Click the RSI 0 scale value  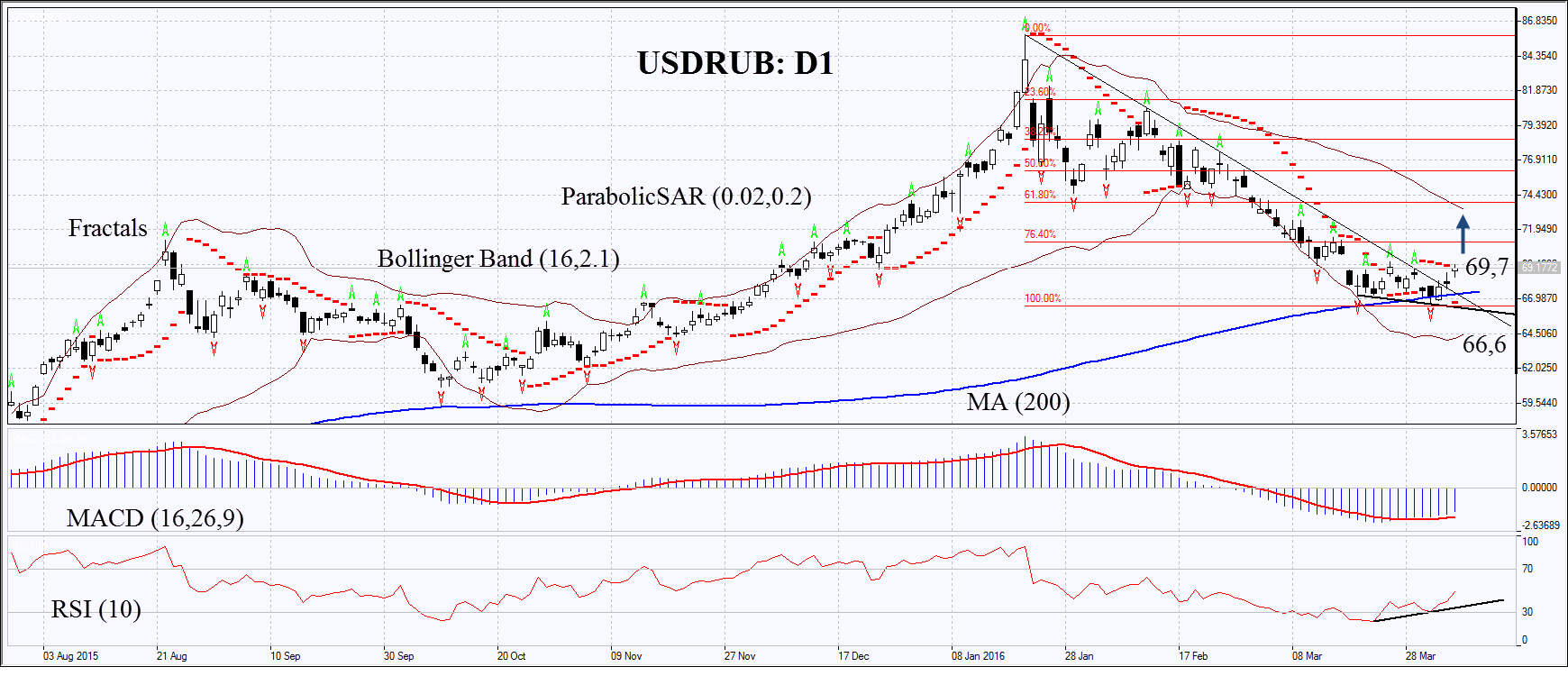point(1525,641)
